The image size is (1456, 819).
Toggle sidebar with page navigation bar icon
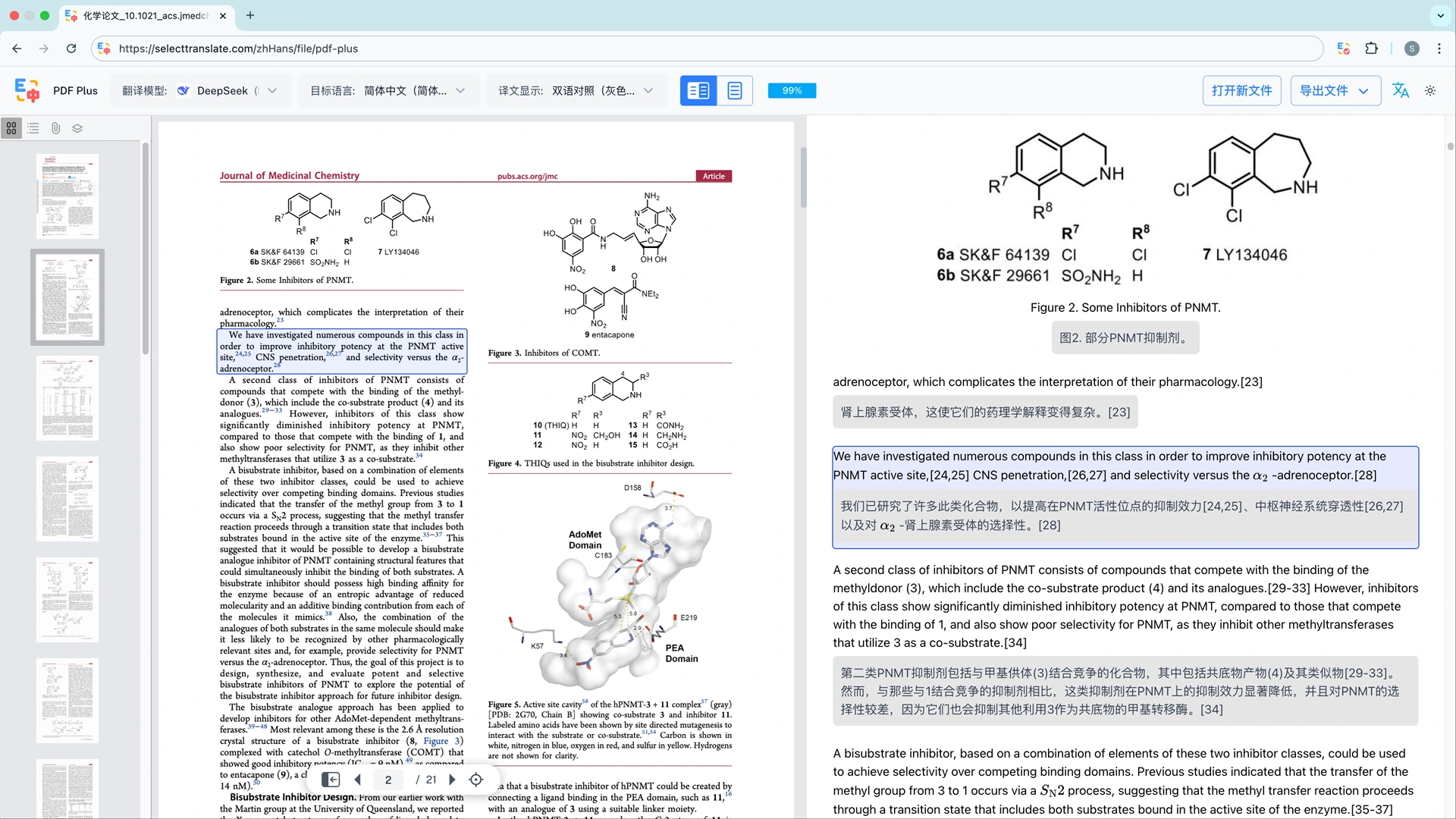(331, 780)
